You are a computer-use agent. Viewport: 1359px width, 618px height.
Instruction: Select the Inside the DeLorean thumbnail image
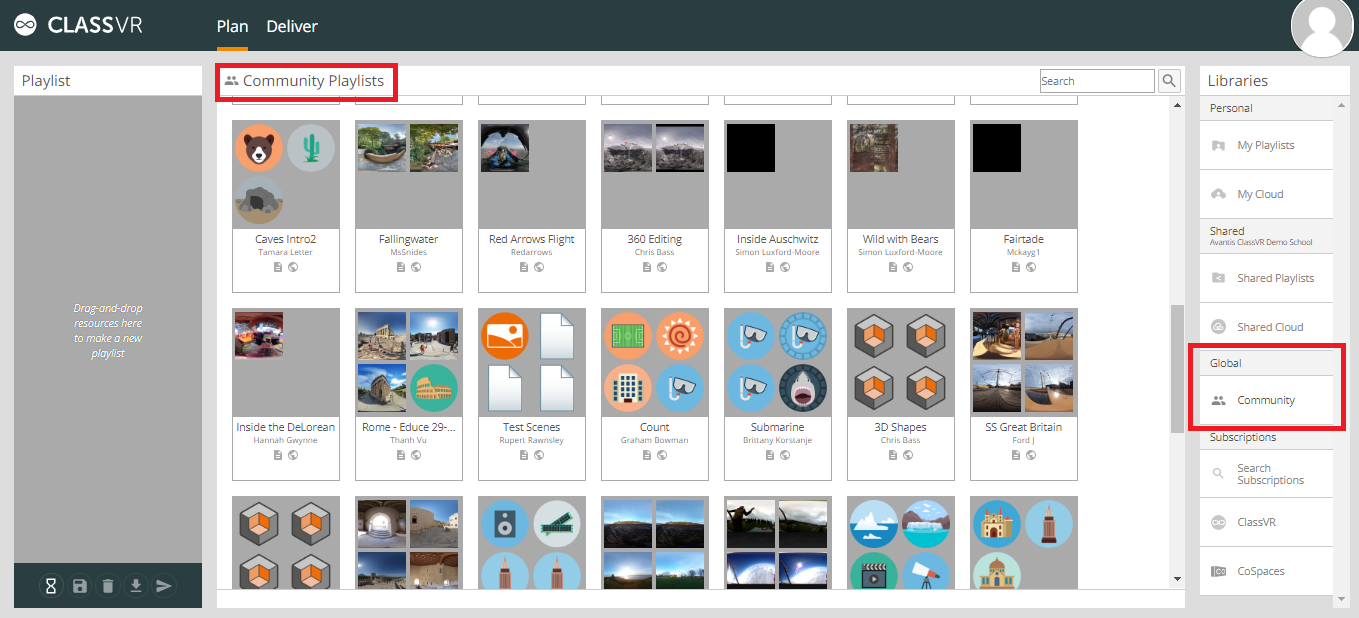click(x=259, y=336)
